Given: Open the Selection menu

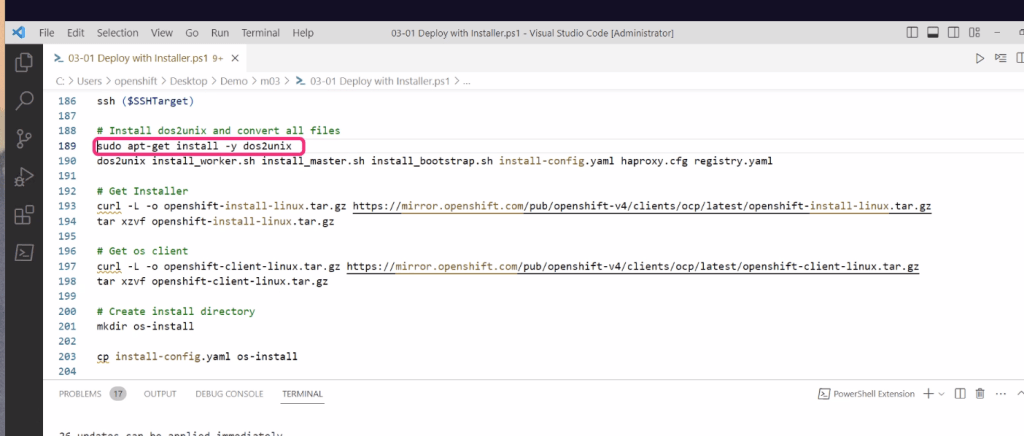Looking at the screenshot, I should 118,33.
